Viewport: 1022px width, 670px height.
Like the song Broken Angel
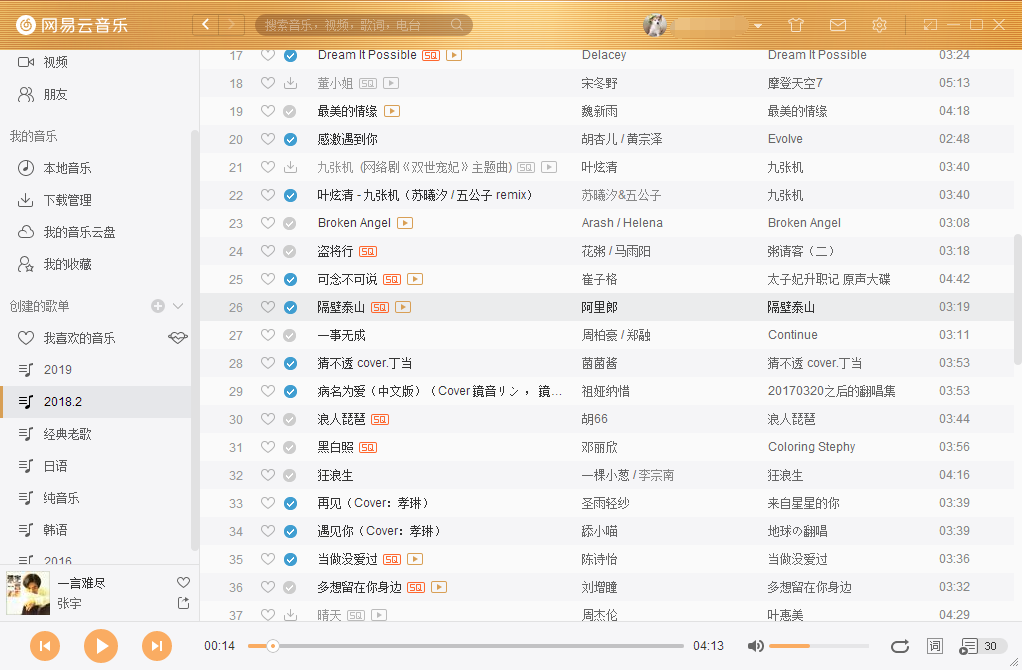[268, 223]
